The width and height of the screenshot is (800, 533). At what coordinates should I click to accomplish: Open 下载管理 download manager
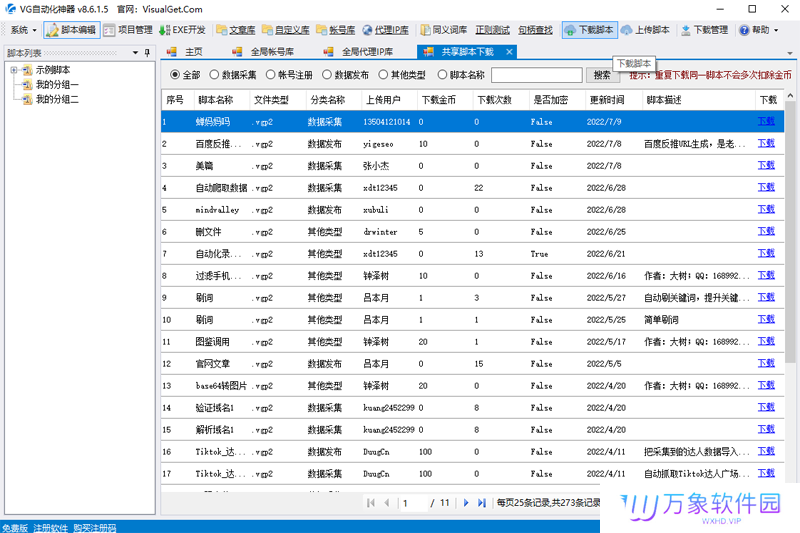705,30
